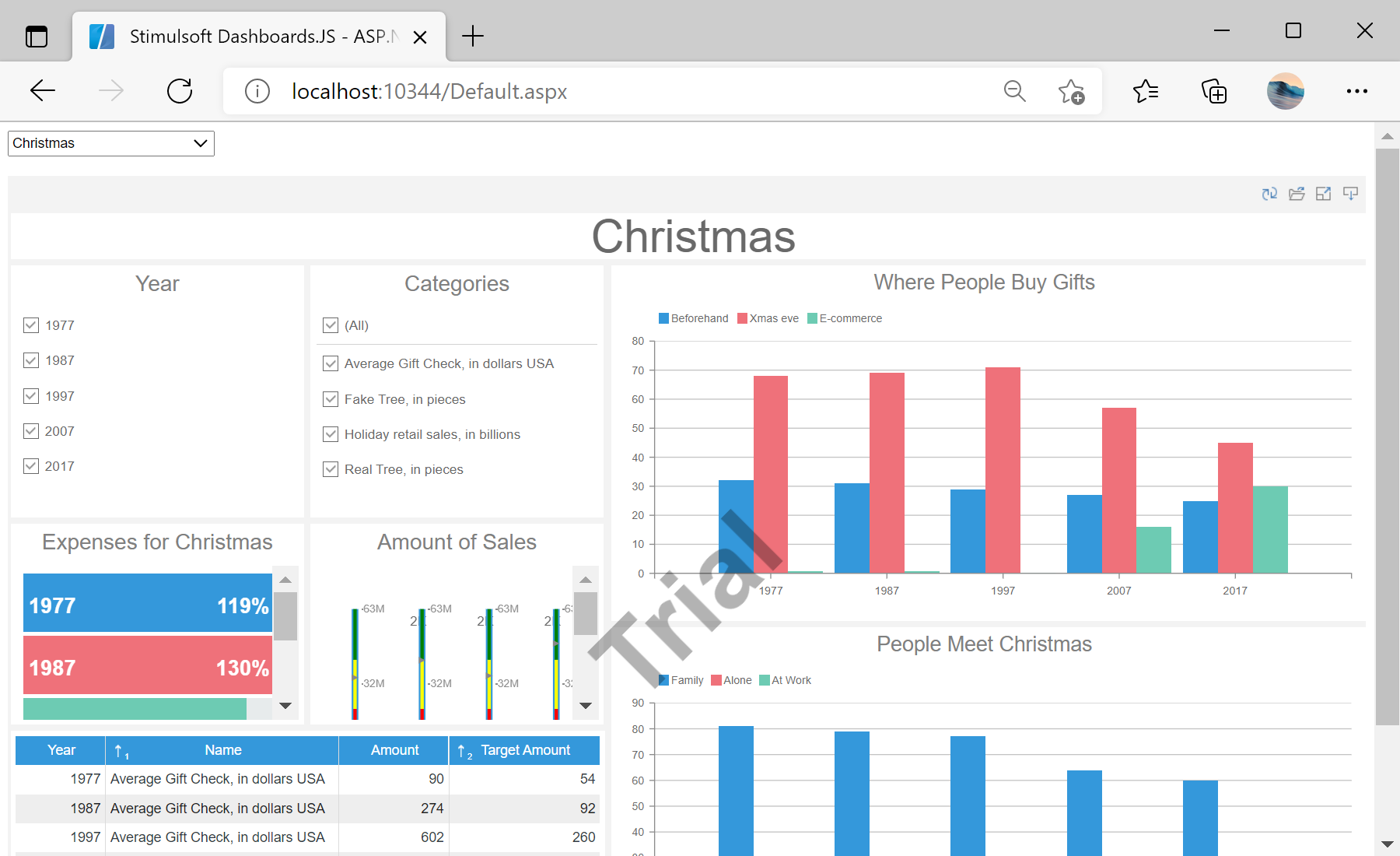This screenshot has height=856, width=1400.
Task: Click the 1987 expenses progress bar
Action: tap(148, 666)
